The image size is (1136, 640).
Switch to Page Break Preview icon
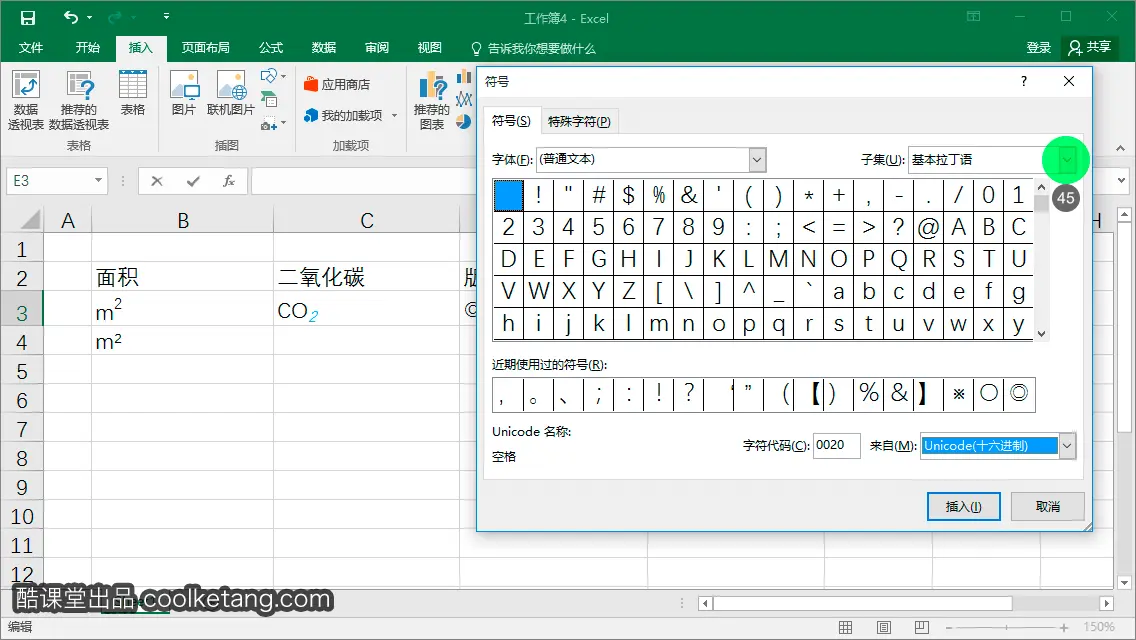point(922,628)
